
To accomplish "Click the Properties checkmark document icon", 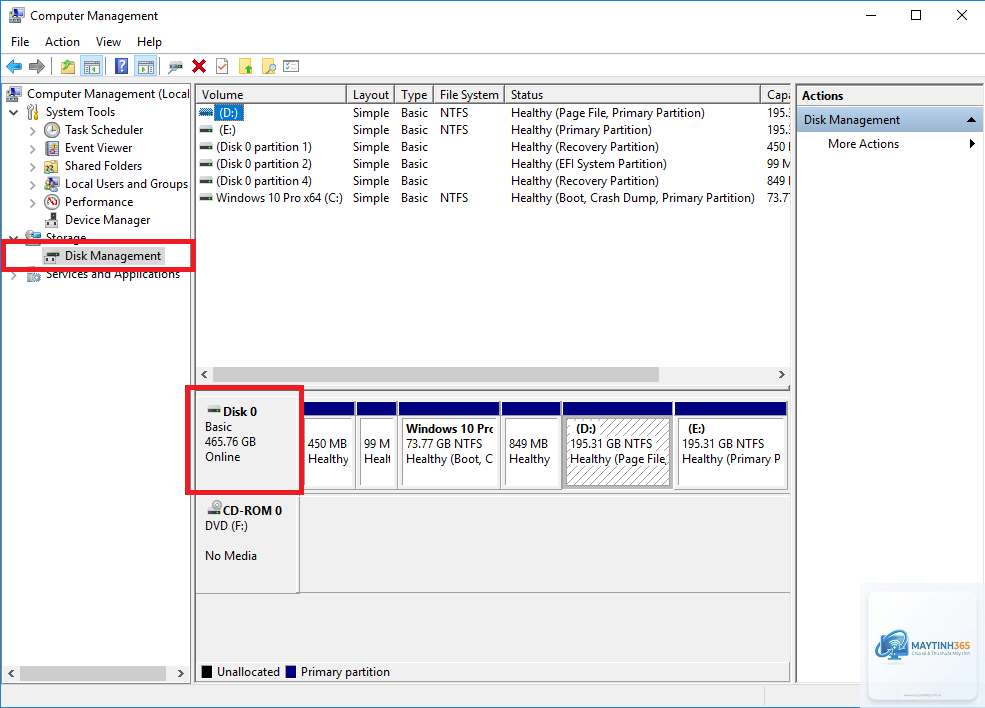I will point(222,66).
